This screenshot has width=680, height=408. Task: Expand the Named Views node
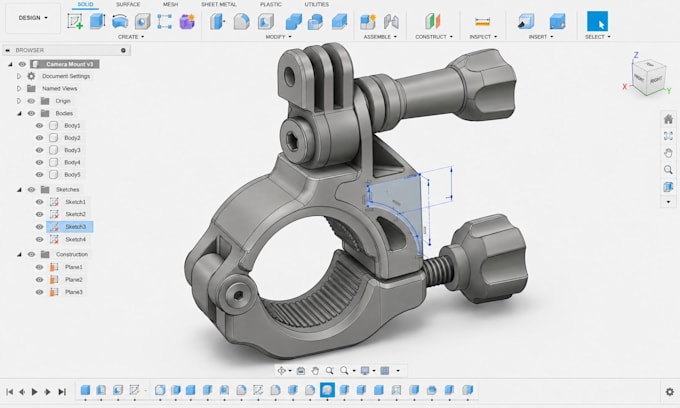[19, 88]
